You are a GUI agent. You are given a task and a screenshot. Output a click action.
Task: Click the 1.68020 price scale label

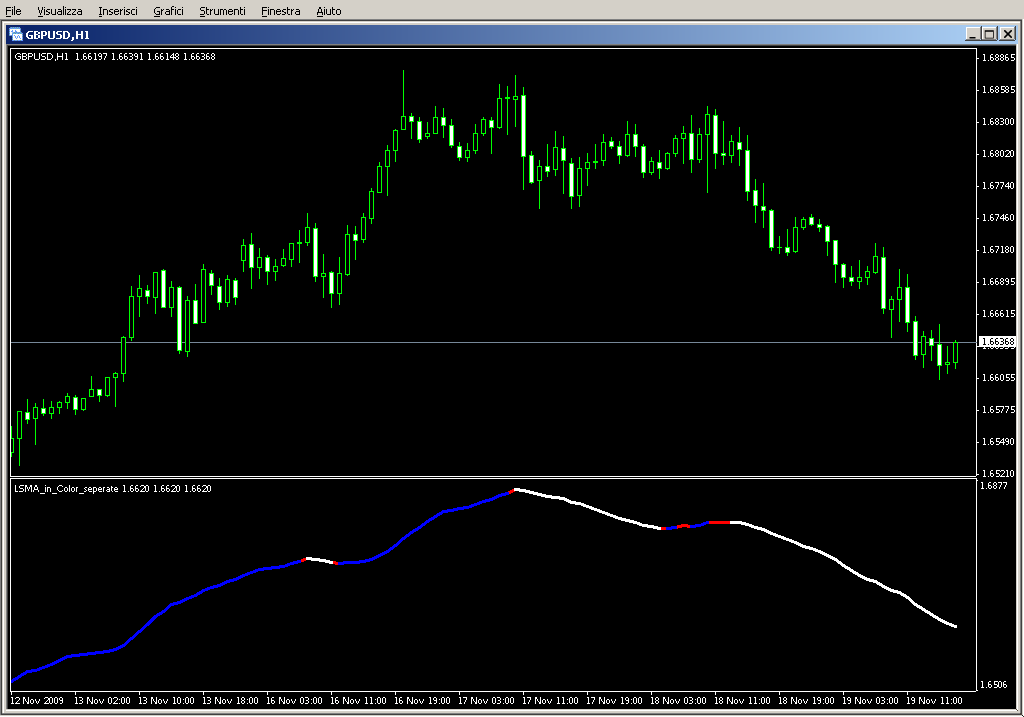[999, 153]
